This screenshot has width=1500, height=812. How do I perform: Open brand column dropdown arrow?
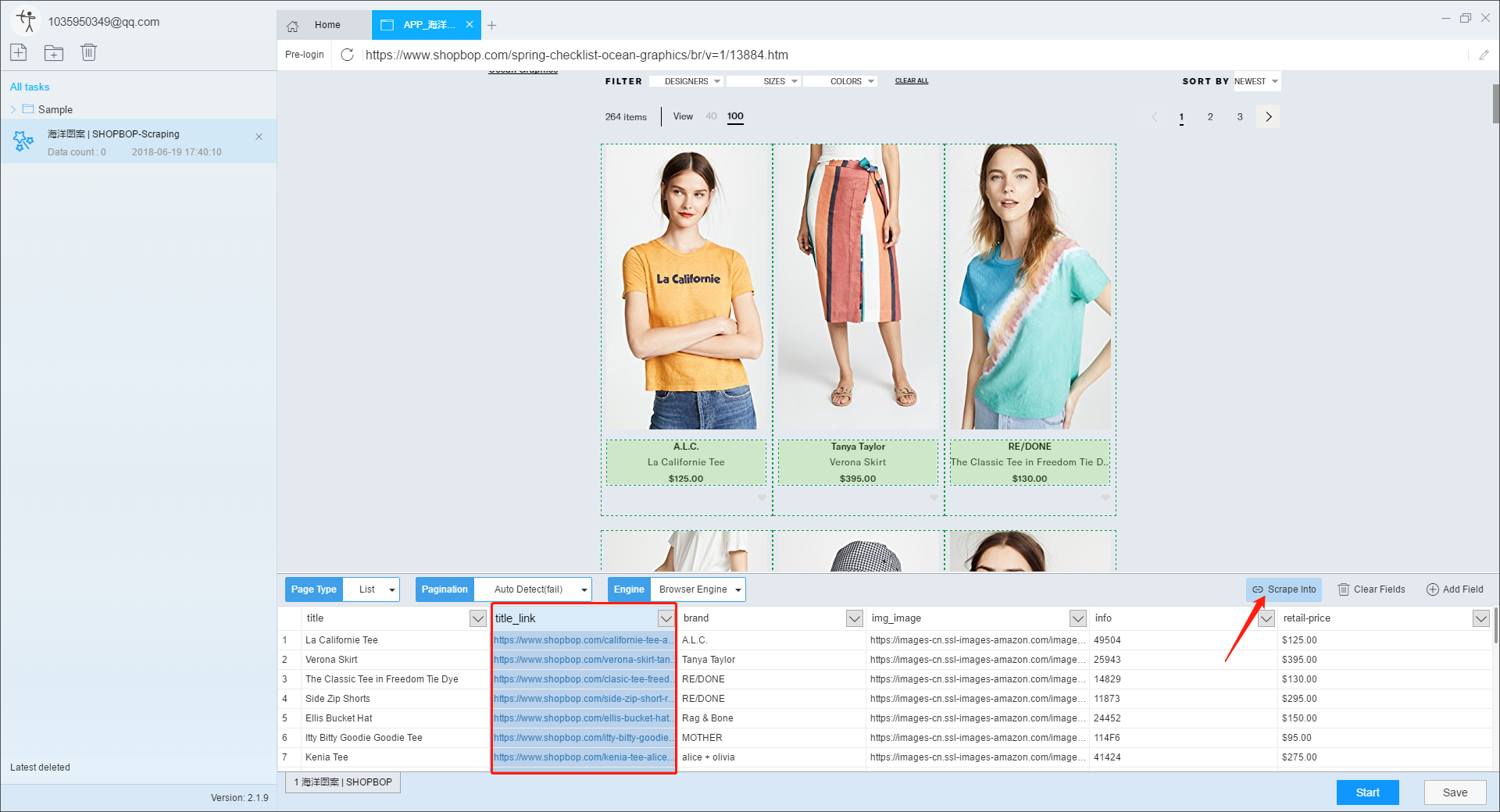[x=855, y=618]
